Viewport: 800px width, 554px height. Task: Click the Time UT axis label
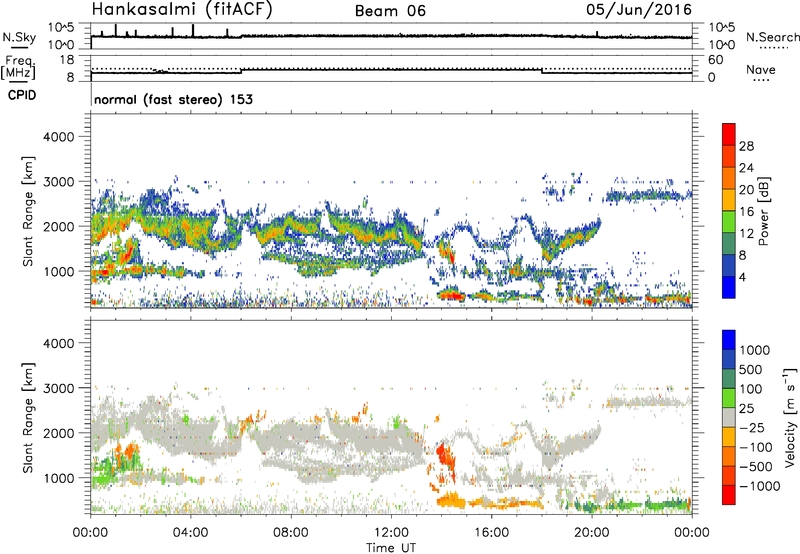(391, 548)
